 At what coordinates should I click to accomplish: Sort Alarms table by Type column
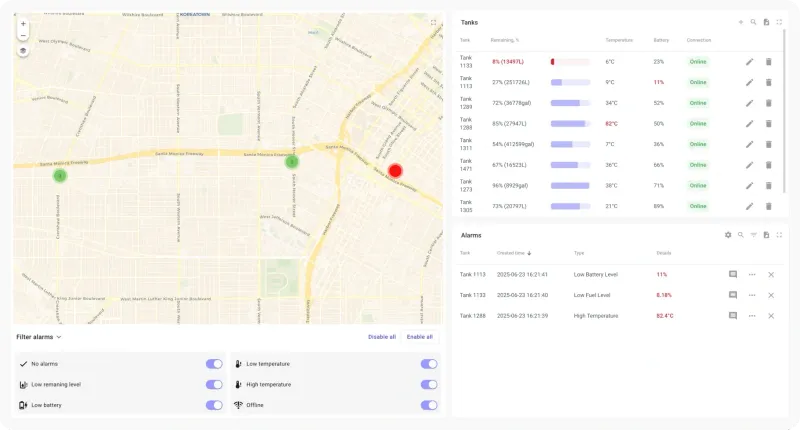pyautogui.click(x=579, y=253)
